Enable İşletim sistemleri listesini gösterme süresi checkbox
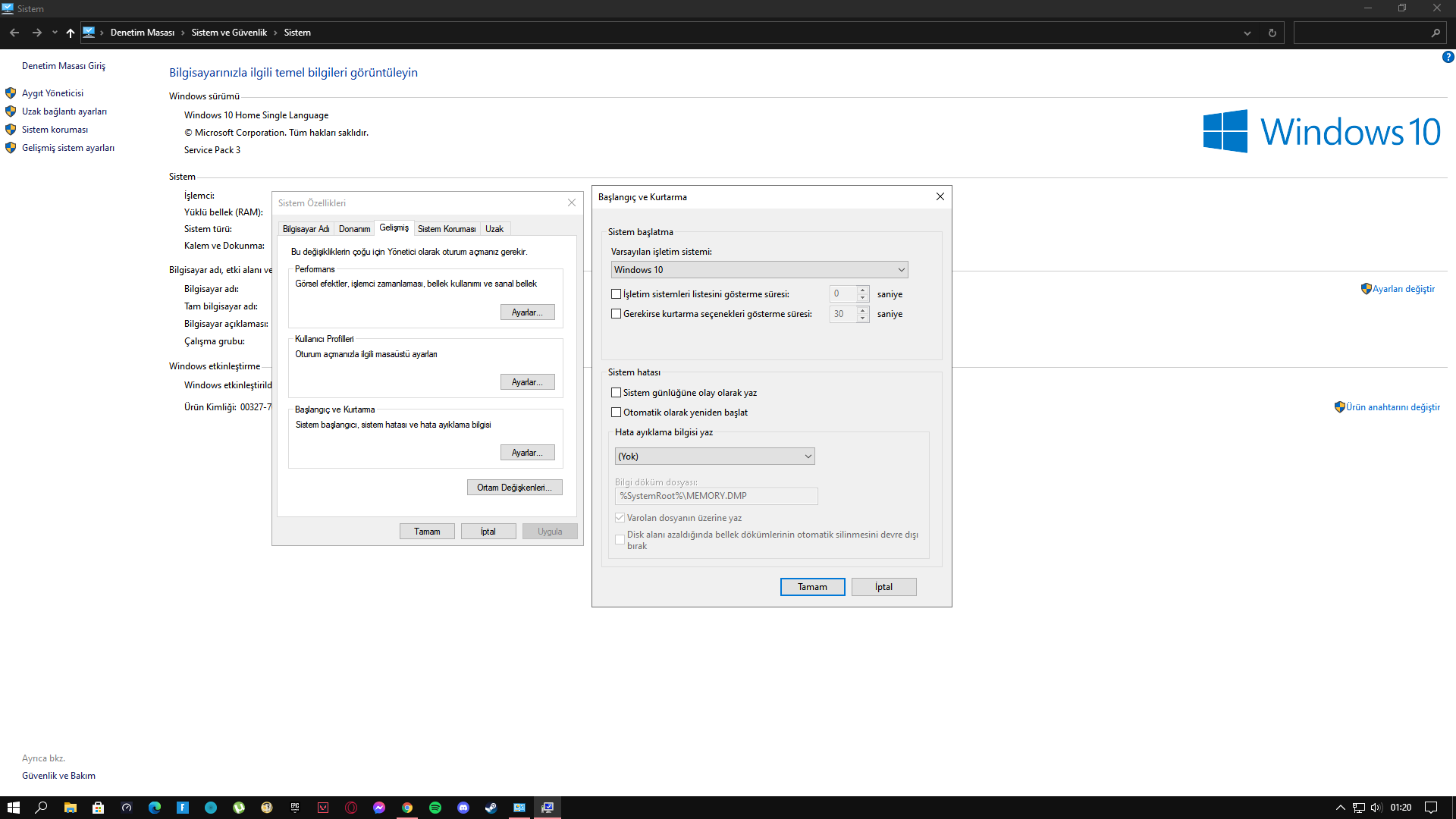 [x=617, y=294]
